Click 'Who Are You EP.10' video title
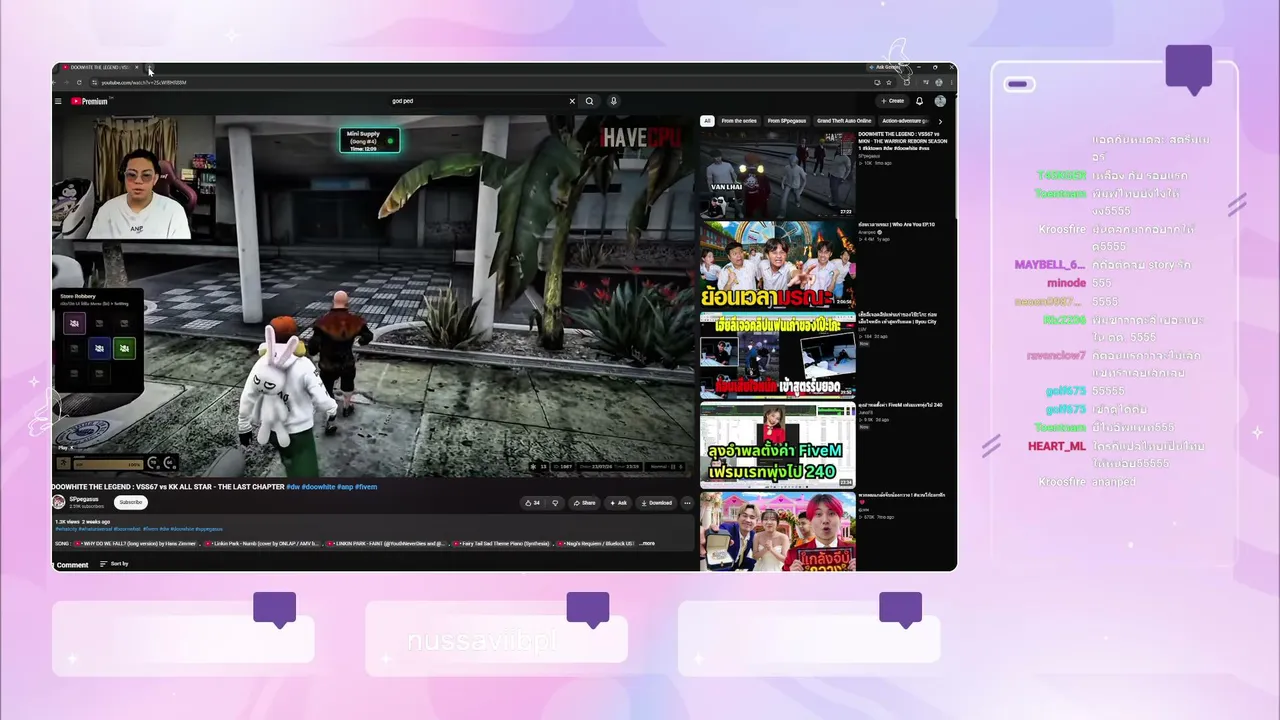 click(x=897, y=225)
